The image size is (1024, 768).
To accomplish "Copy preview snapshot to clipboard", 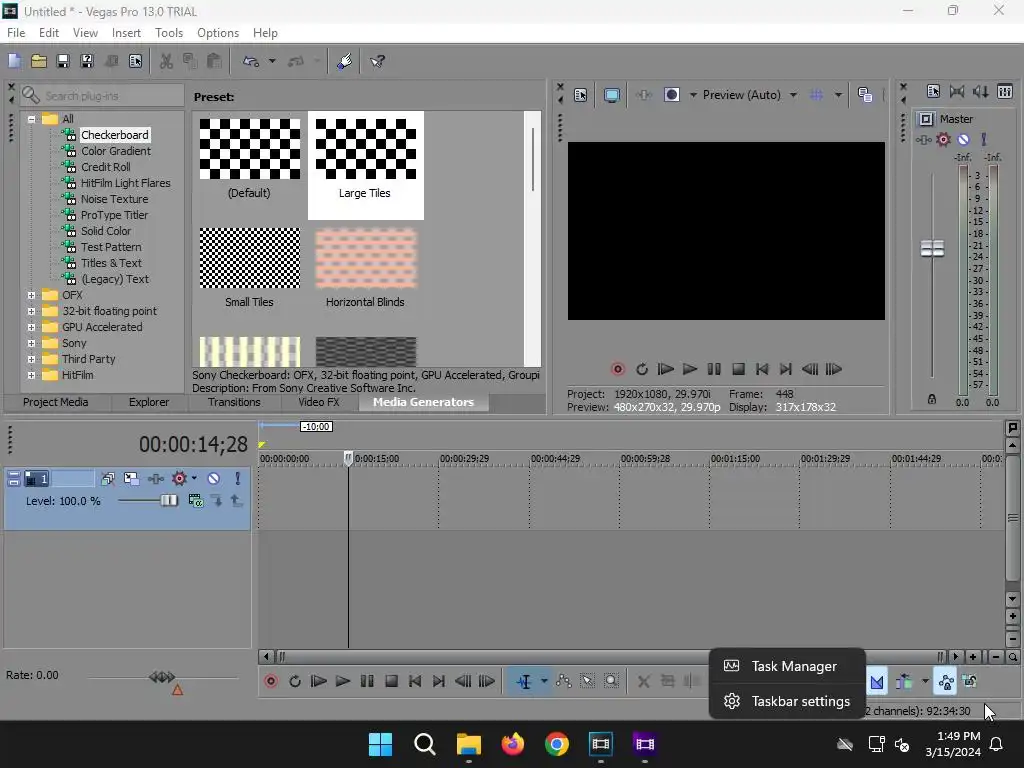I will point(865,95).
